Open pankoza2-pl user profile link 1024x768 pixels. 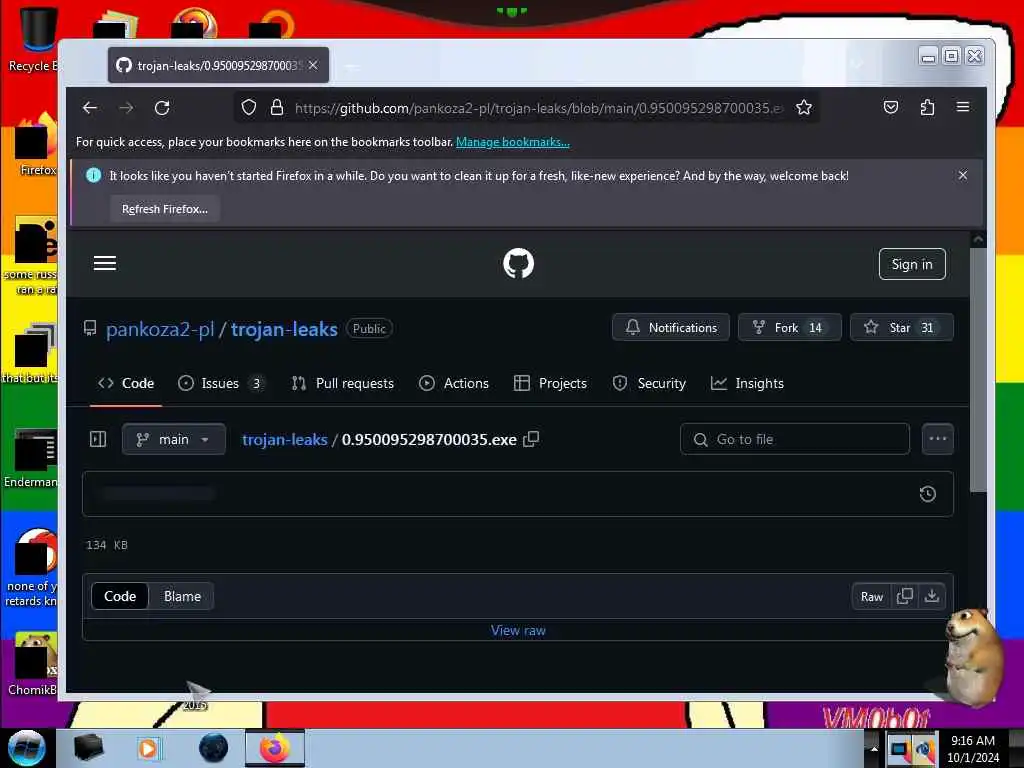click(x=160, y=329)
